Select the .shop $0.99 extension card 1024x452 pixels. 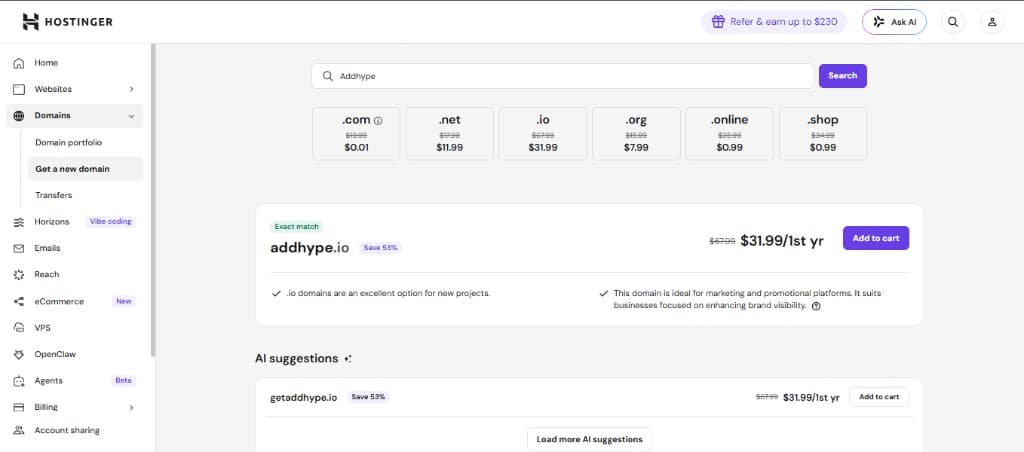pyautogui.click(x=823, y=134)
